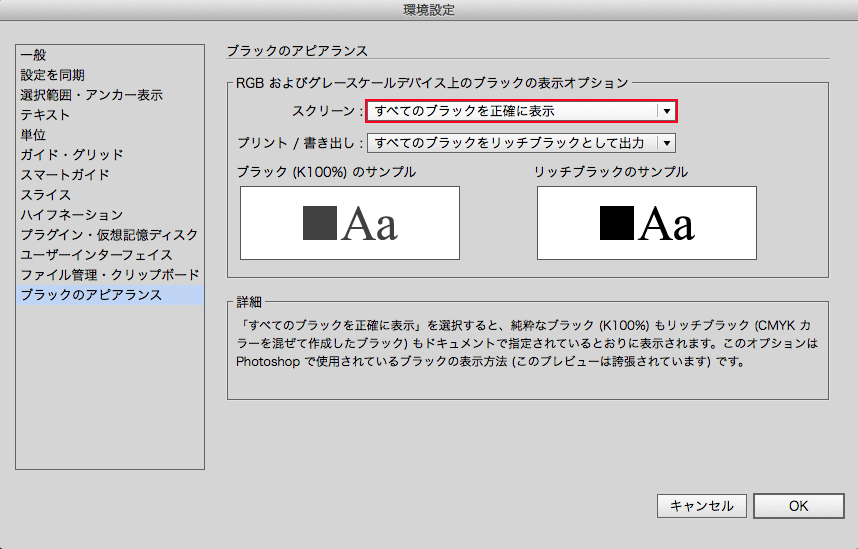Select 一般 in the preferences list
Viewport: 858px width, 549px height.
[109, 55]
